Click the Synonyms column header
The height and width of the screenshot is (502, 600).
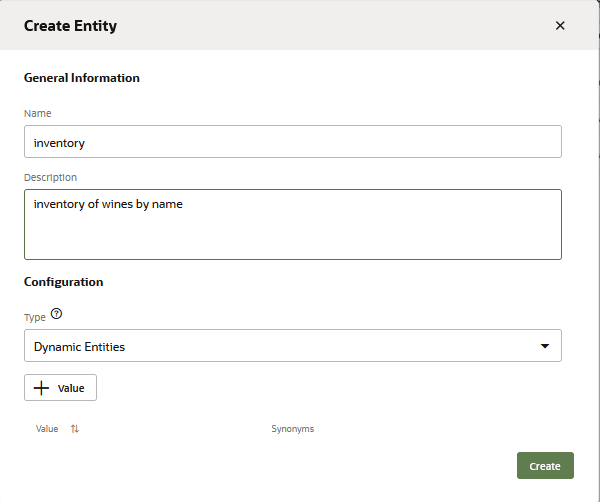(292, 429)
